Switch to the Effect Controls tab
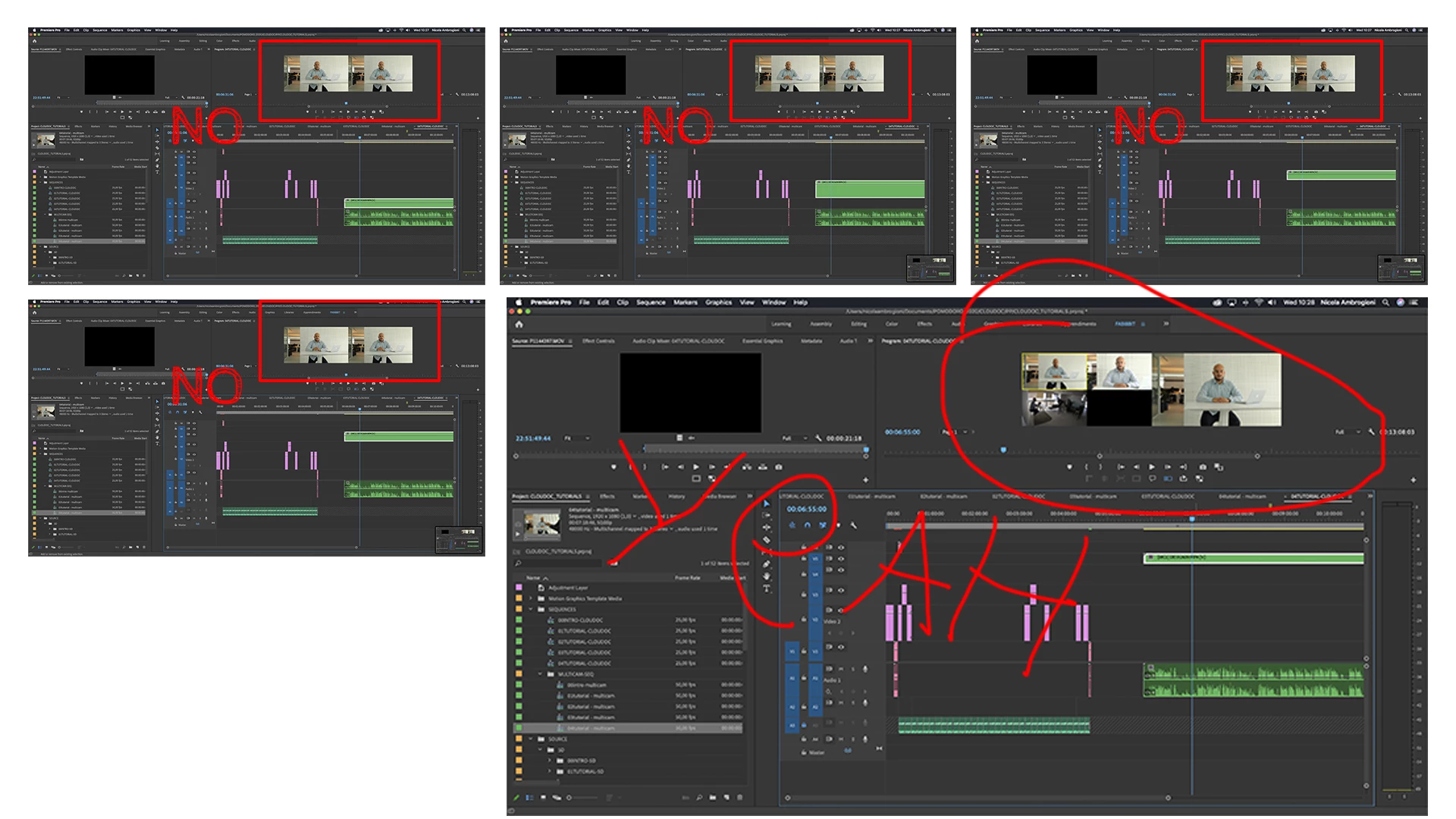The image size is (1456, 819). point(598,341)
